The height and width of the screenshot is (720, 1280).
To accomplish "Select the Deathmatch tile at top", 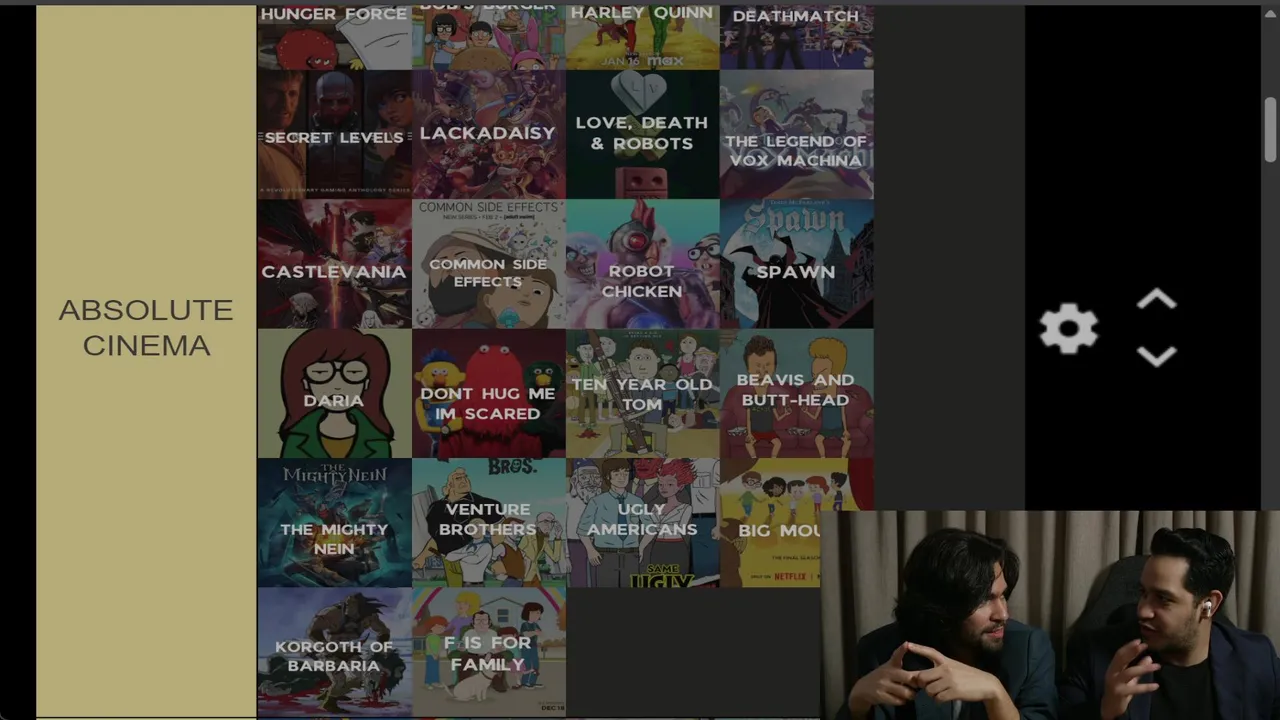I will pos(796,37).
